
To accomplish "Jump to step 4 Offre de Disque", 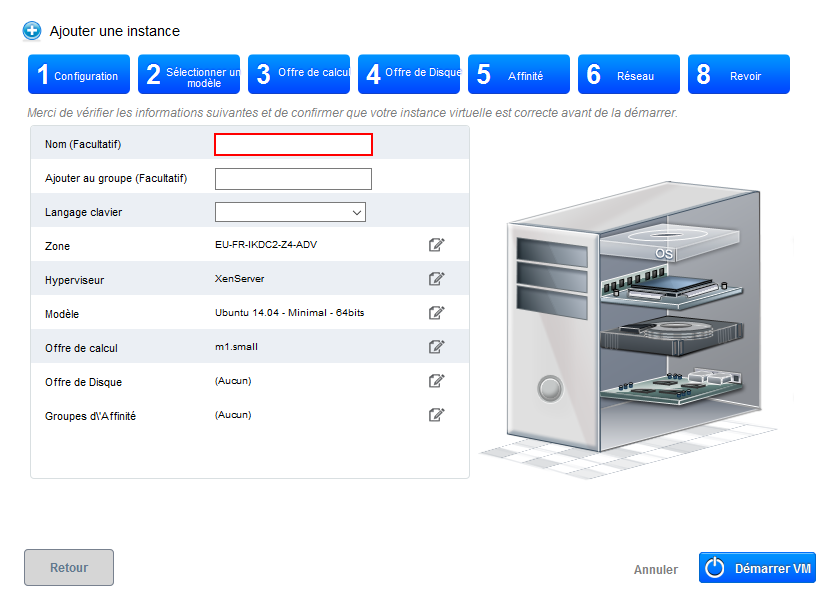I will [409, 75].
